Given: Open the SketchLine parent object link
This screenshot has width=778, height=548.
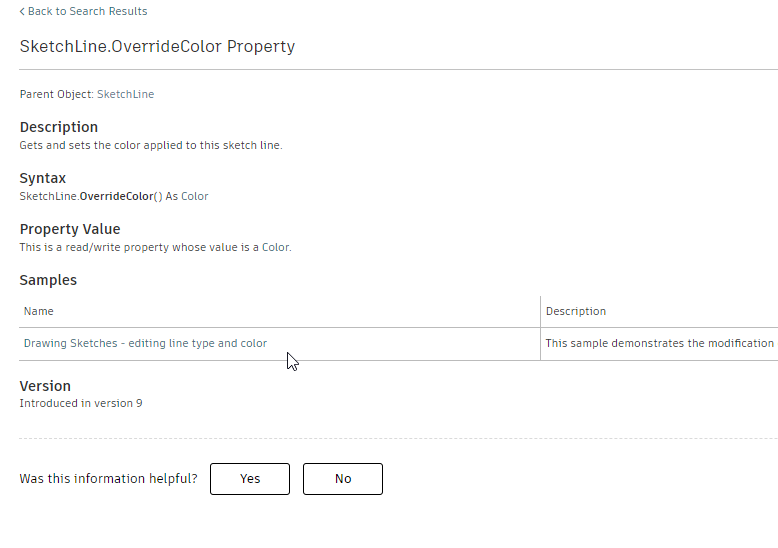Looking at the screenshot, I should tap(126, 94).
